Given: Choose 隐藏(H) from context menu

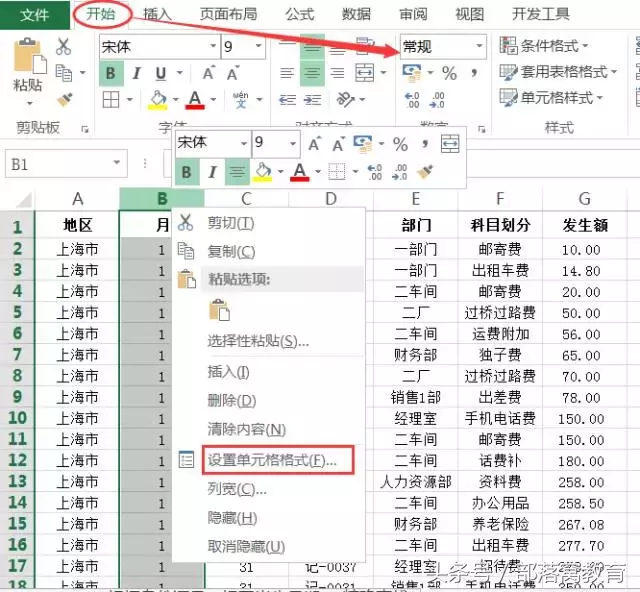Looking at the screenshot, I should [269, 518].
